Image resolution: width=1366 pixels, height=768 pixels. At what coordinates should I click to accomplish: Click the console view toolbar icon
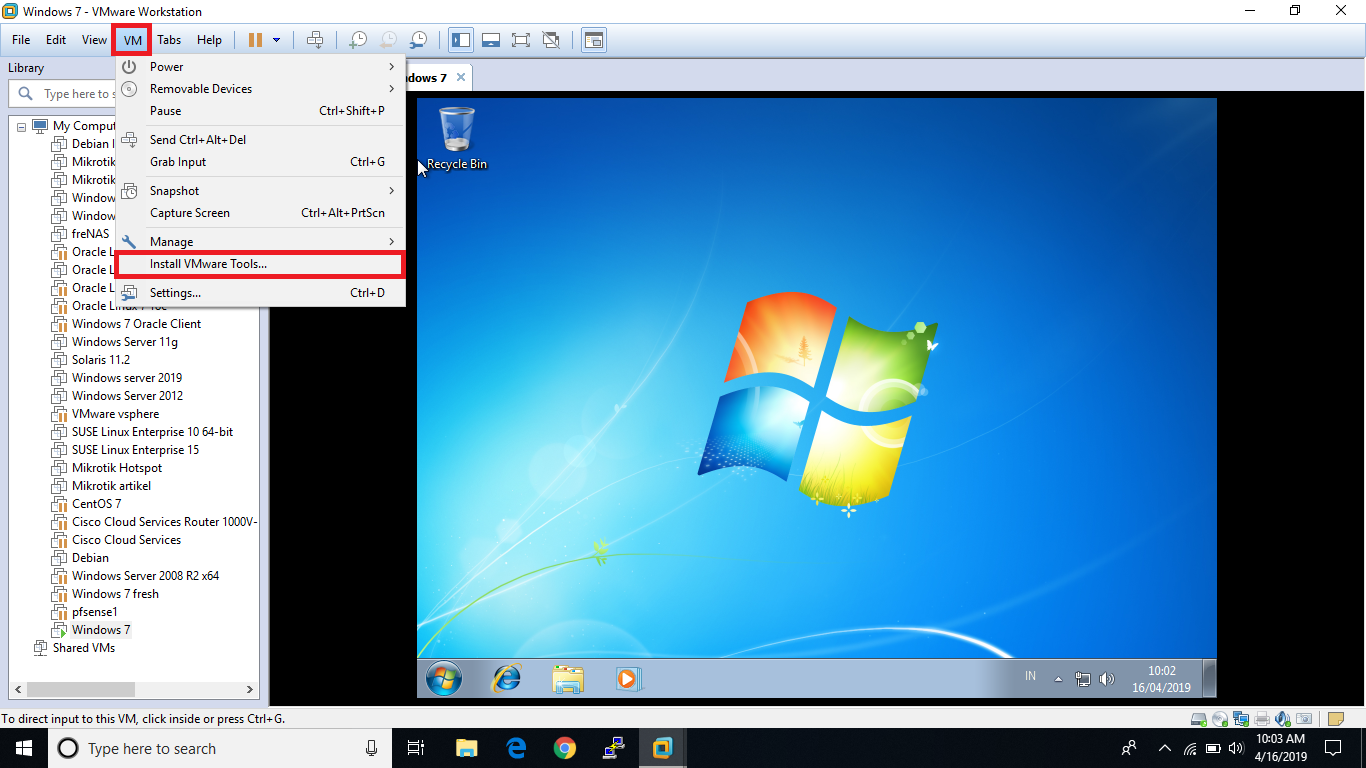pos(594,40)
